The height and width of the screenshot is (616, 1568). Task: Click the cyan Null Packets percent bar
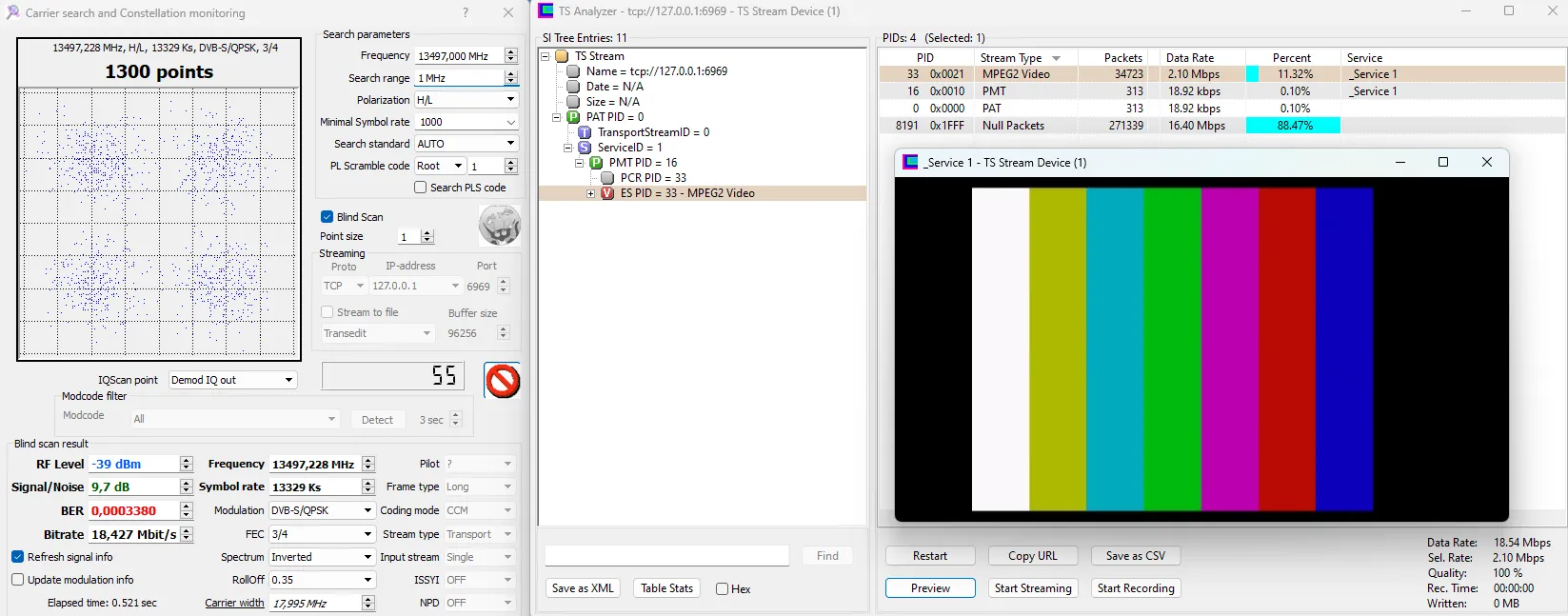[1295, 126]
